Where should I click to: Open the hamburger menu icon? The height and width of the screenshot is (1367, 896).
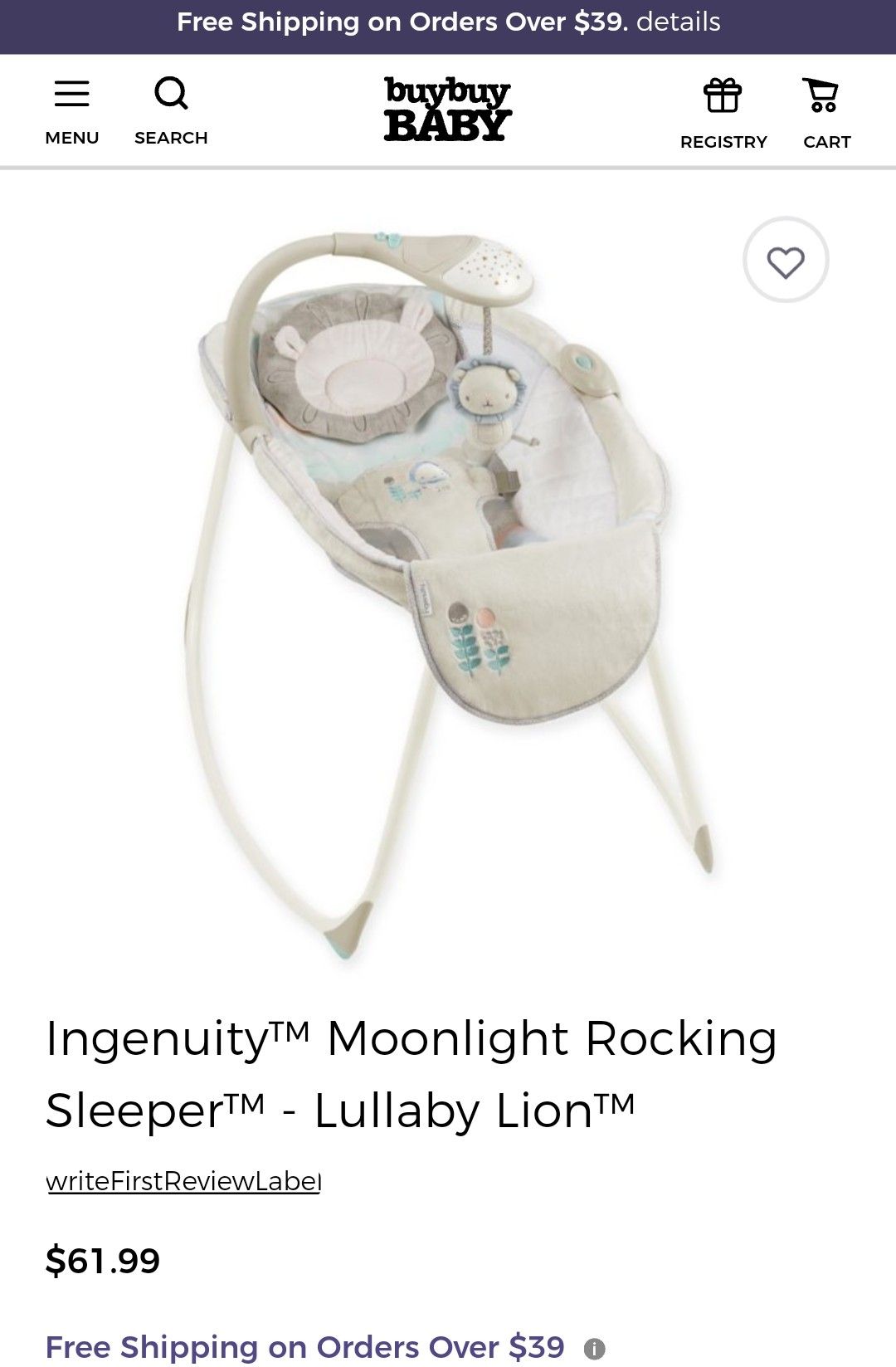72,94
